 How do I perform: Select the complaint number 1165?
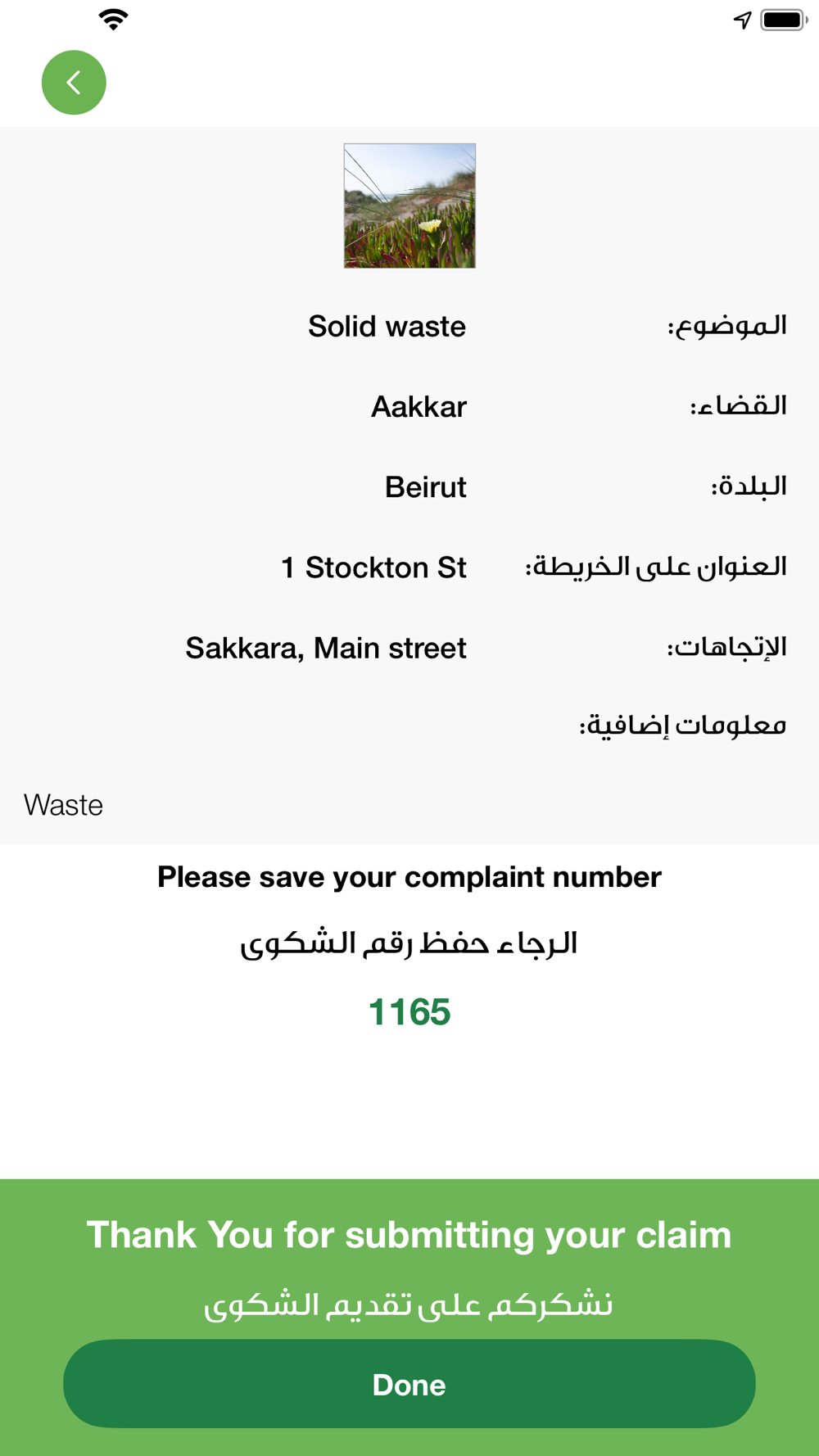(x=409, y=1012)
